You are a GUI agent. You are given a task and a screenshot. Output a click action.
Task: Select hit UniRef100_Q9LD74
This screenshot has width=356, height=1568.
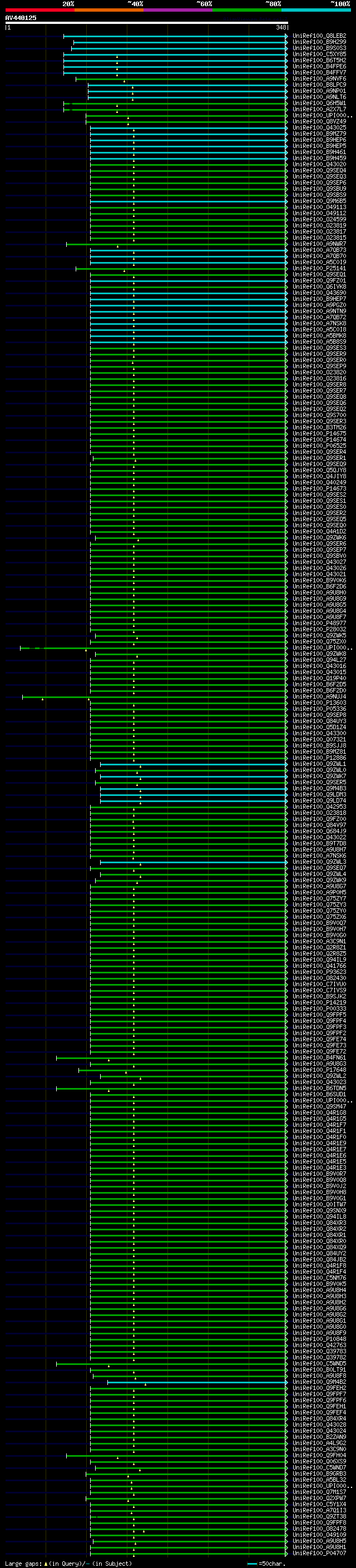tap(319, 800)
